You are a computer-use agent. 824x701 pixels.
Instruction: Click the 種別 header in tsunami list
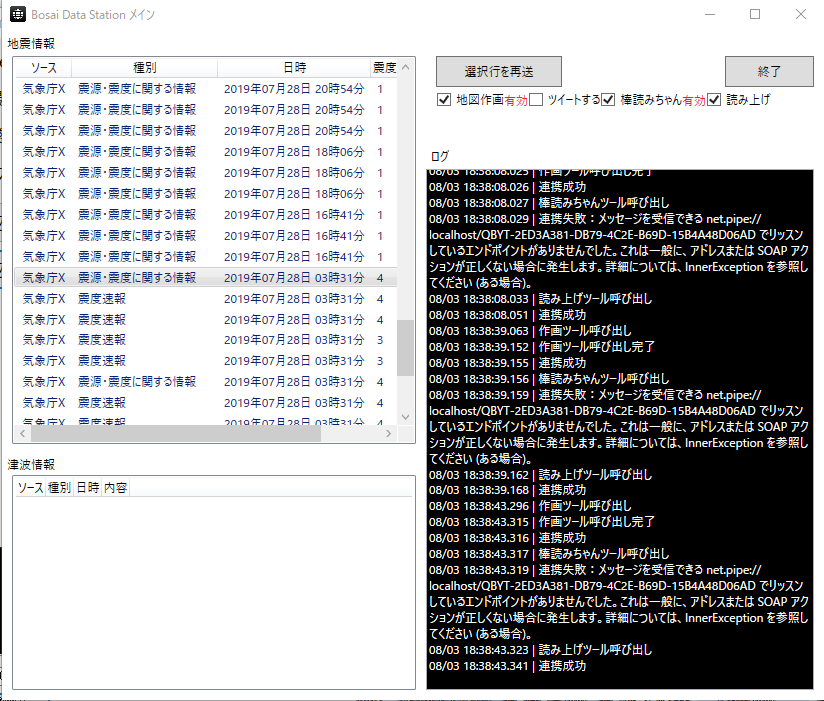coord(59,488)
